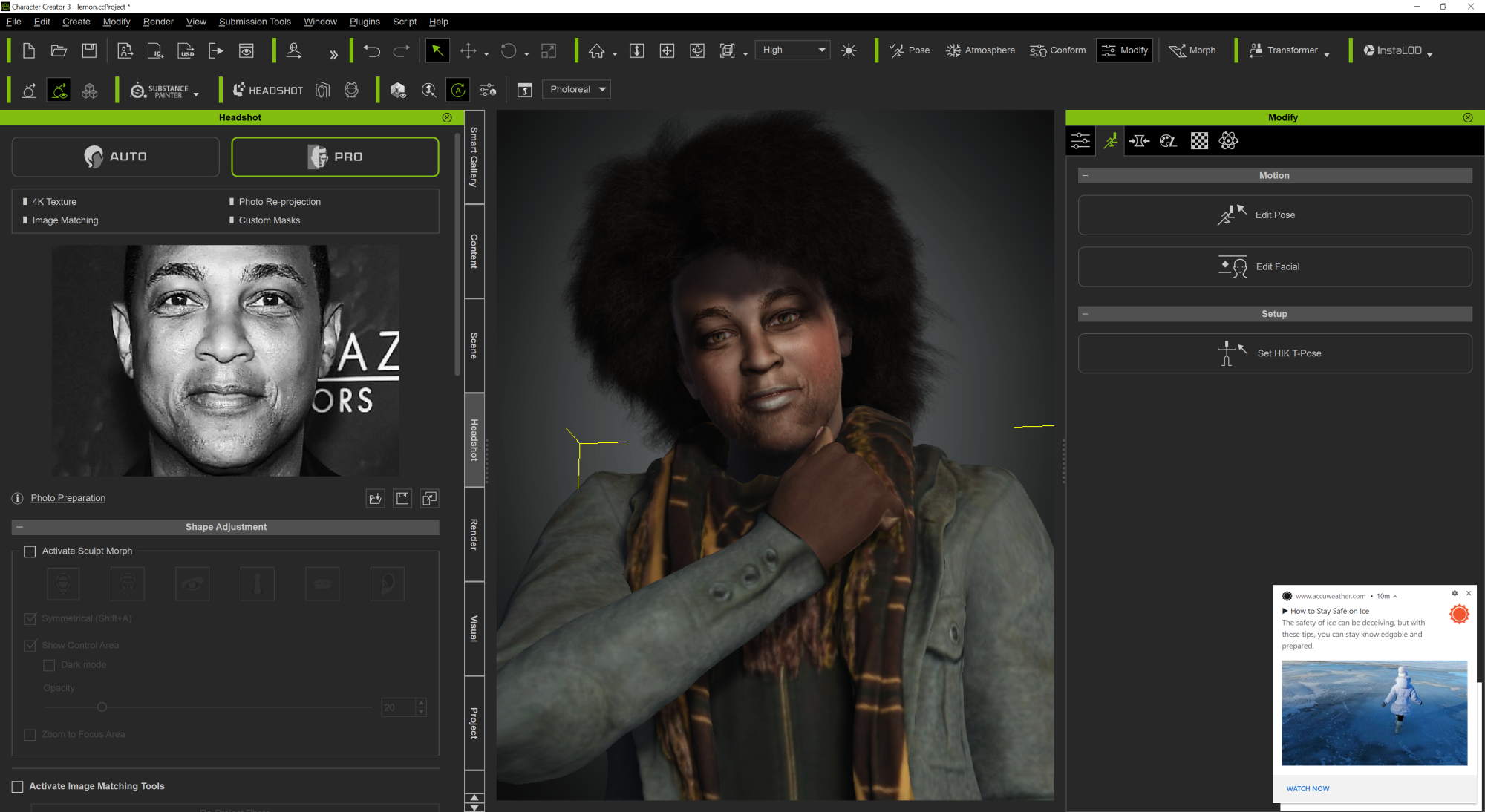Launch the Headshot plugin button
The width and height of the screenshot is (1485, 812).
[x=268, y=91]
